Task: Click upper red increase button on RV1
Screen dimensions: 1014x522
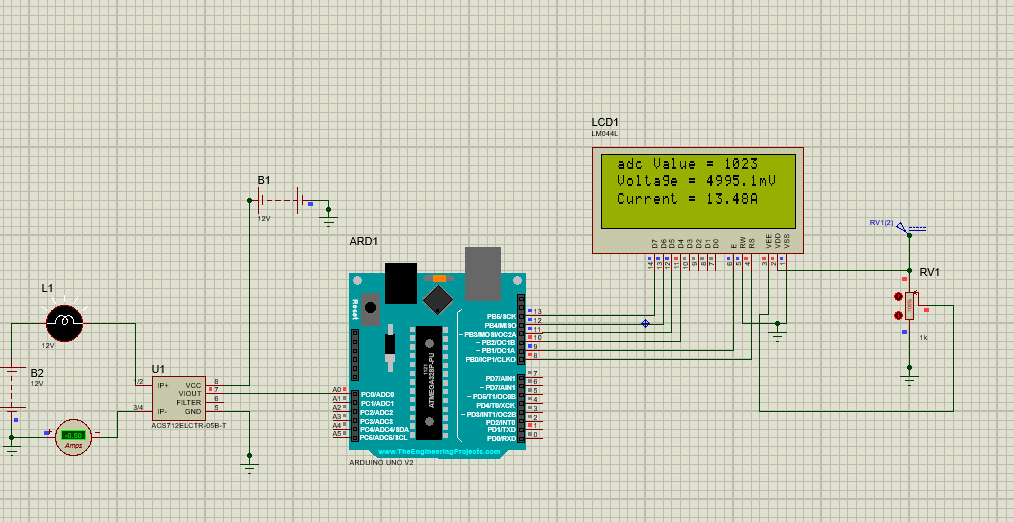Action: 898,297
